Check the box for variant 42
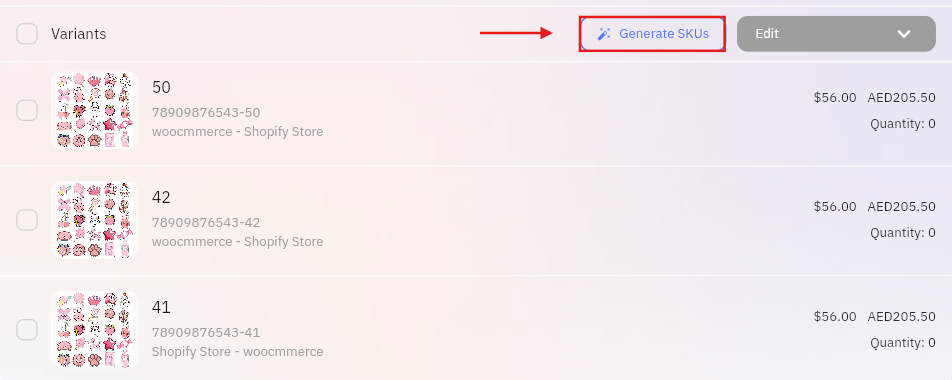The height and width of the screenshot is (380, 952). click(x=27, y=220)
